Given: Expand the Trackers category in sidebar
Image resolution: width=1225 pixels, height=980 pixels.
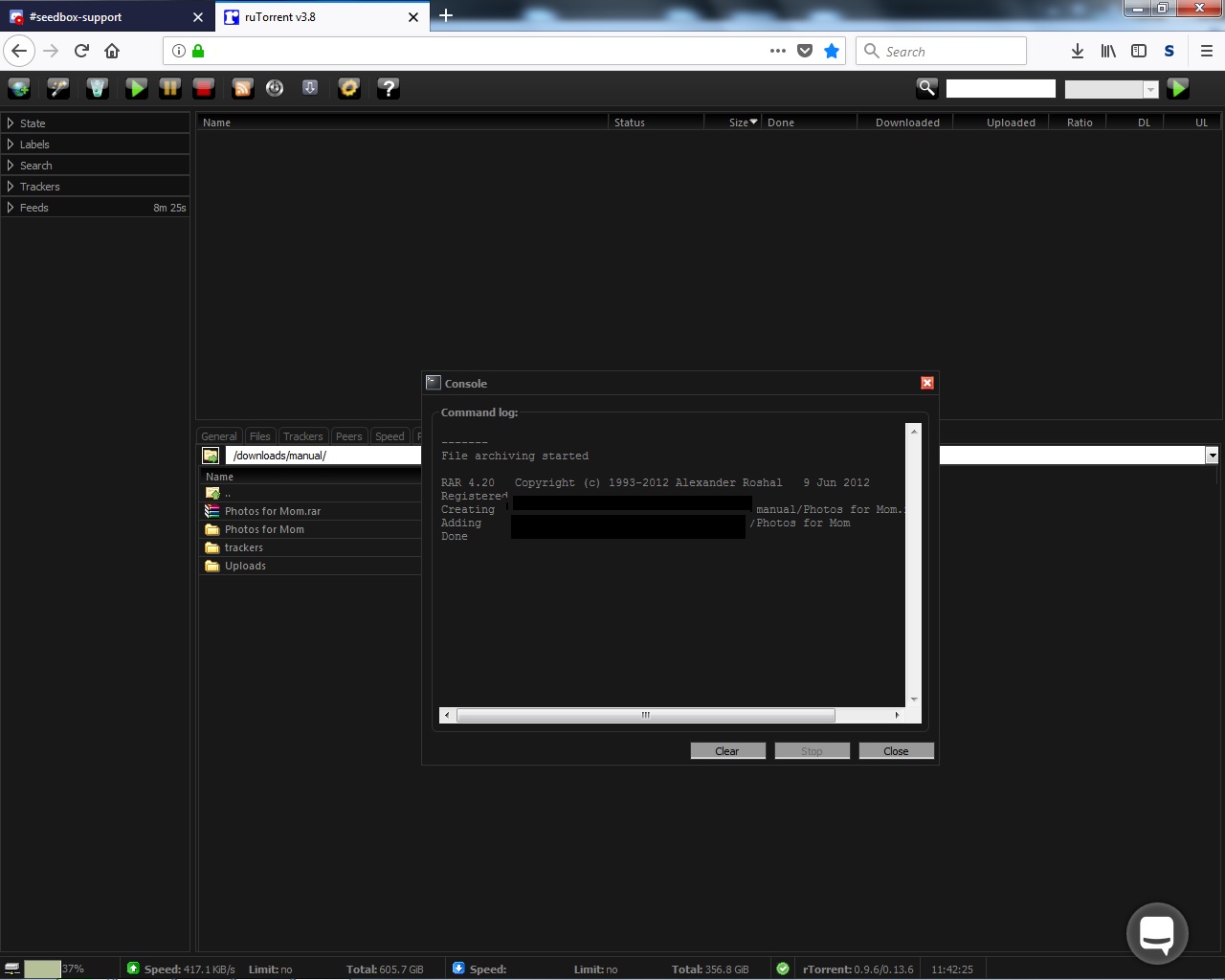Looking at the screenshot, I should [x=39, y=187].
